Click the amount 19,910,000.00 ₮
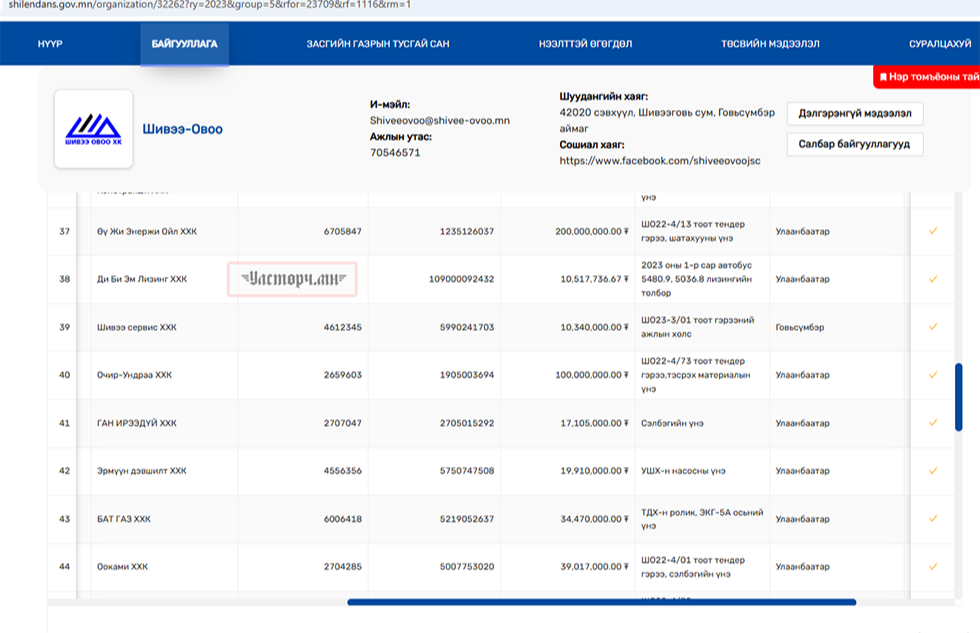 [x=594, y=471]
